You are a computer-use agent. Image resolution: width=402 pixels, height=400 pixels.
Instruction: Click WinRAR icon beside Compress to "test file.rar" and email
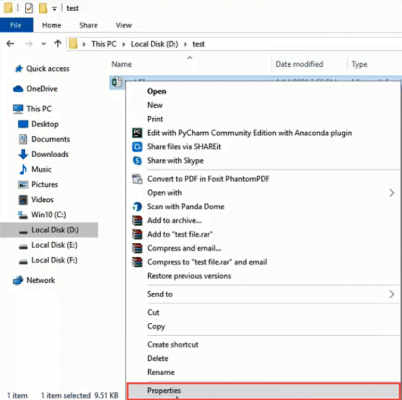click(x=137, y=262)
